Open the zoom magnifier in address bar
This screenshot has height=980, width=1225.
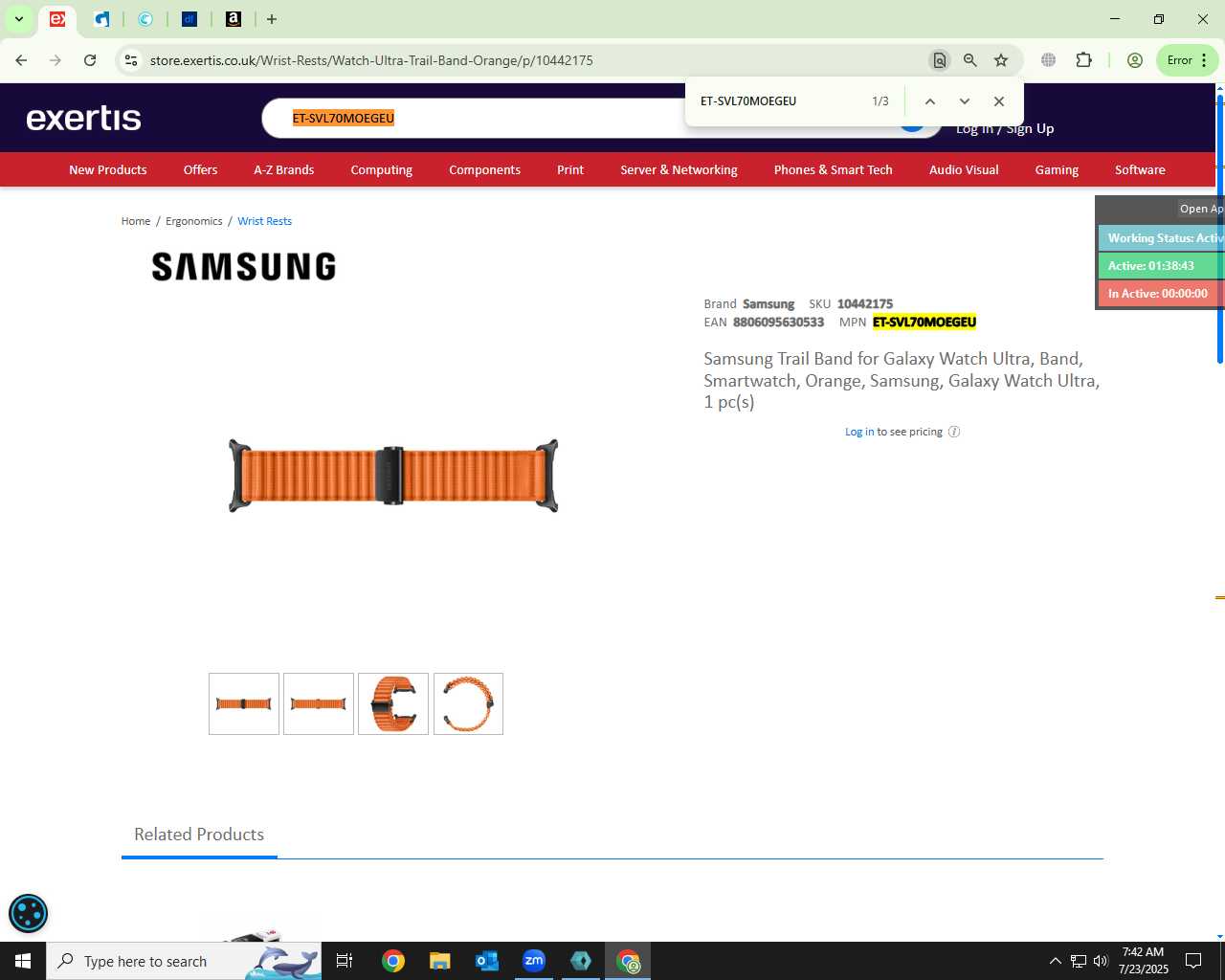tap(970, 60)
